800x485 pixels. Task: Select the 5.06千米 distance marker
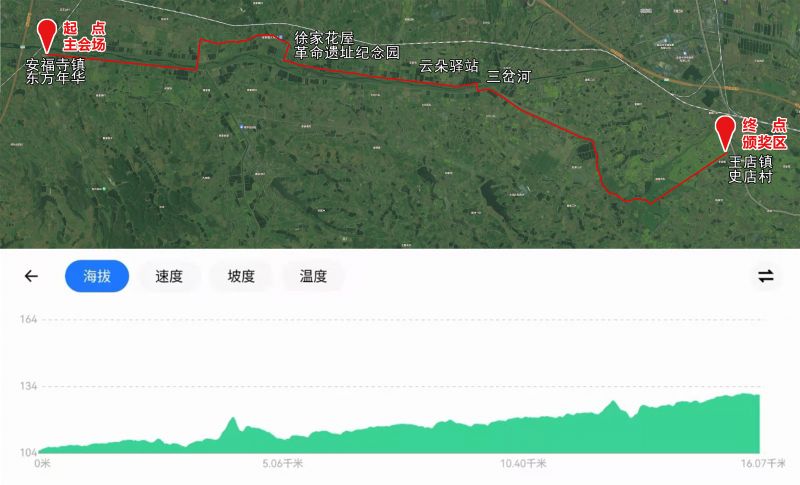pyautogui.click(x=282, y=464)
